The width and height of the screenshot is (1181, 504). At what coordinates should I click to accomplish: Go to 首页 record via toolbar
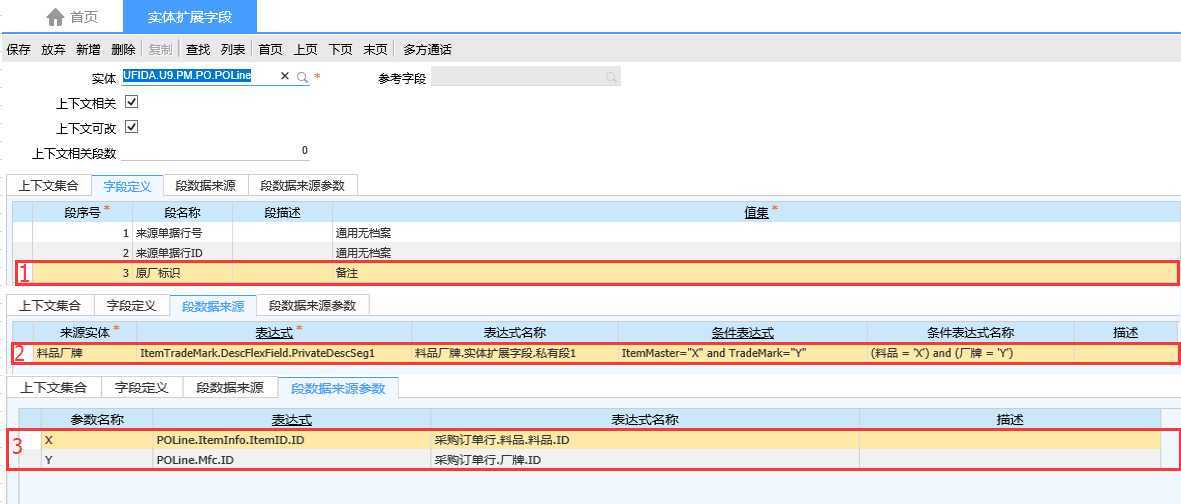point(270,50)
